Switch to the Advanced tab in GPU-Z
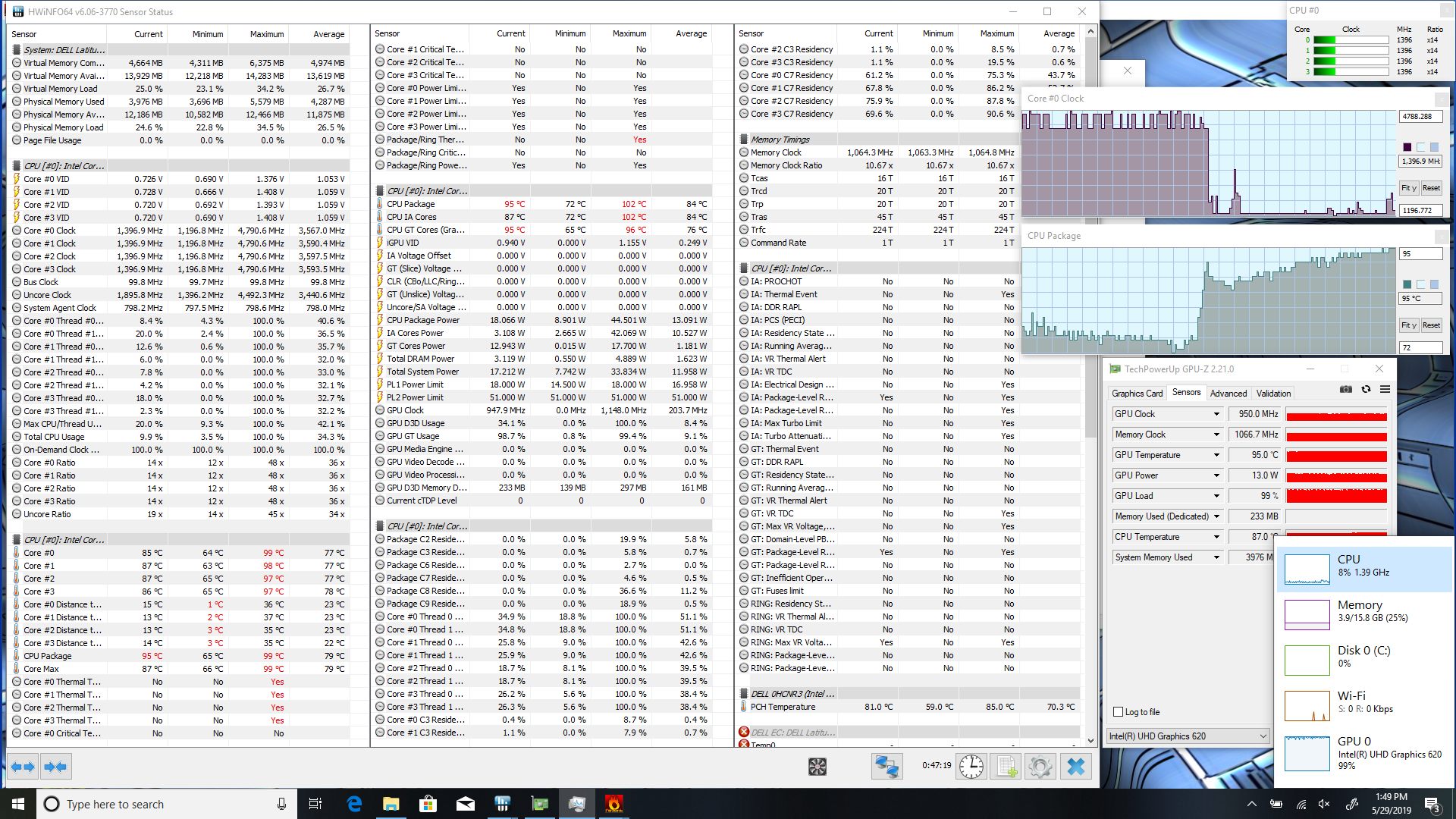The height and width of the screenshot is (819, 1456). pyautogui.click(x=1228, y=394)
